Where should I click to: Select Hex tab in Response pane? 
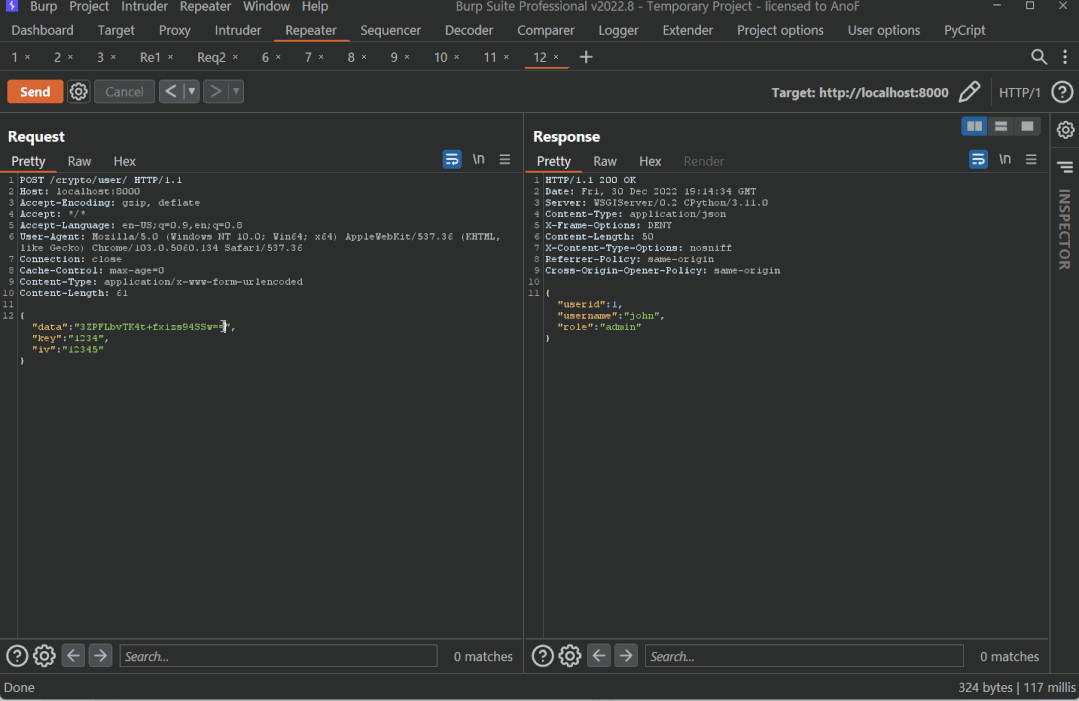click(650, 161)
